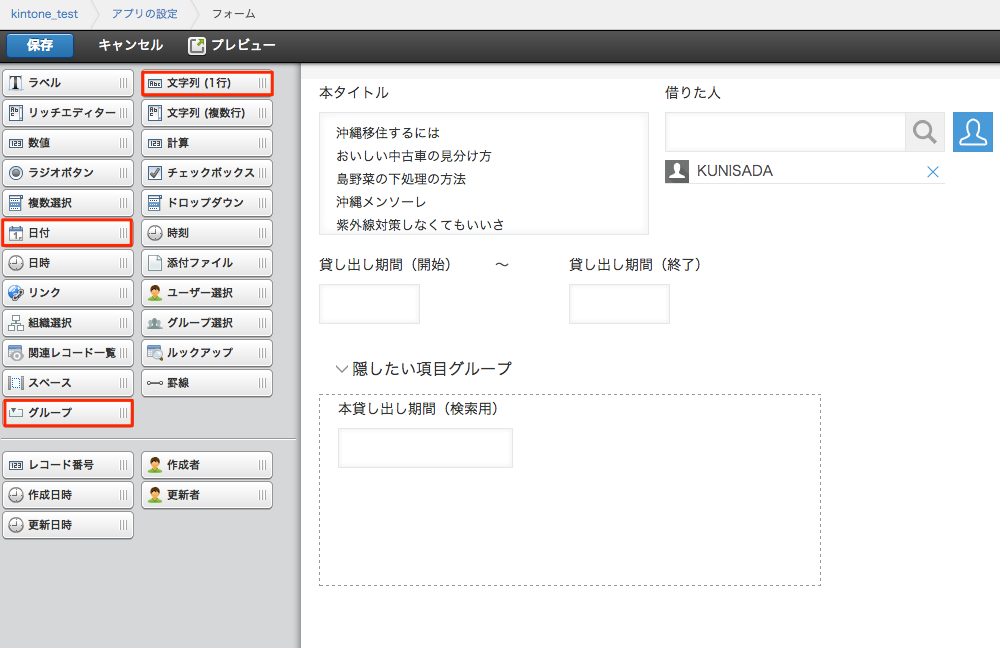Remove KUNISADA with the X mark
Image resolution: width=1000 pixels, height=648 pixels.
coord(932,171)
